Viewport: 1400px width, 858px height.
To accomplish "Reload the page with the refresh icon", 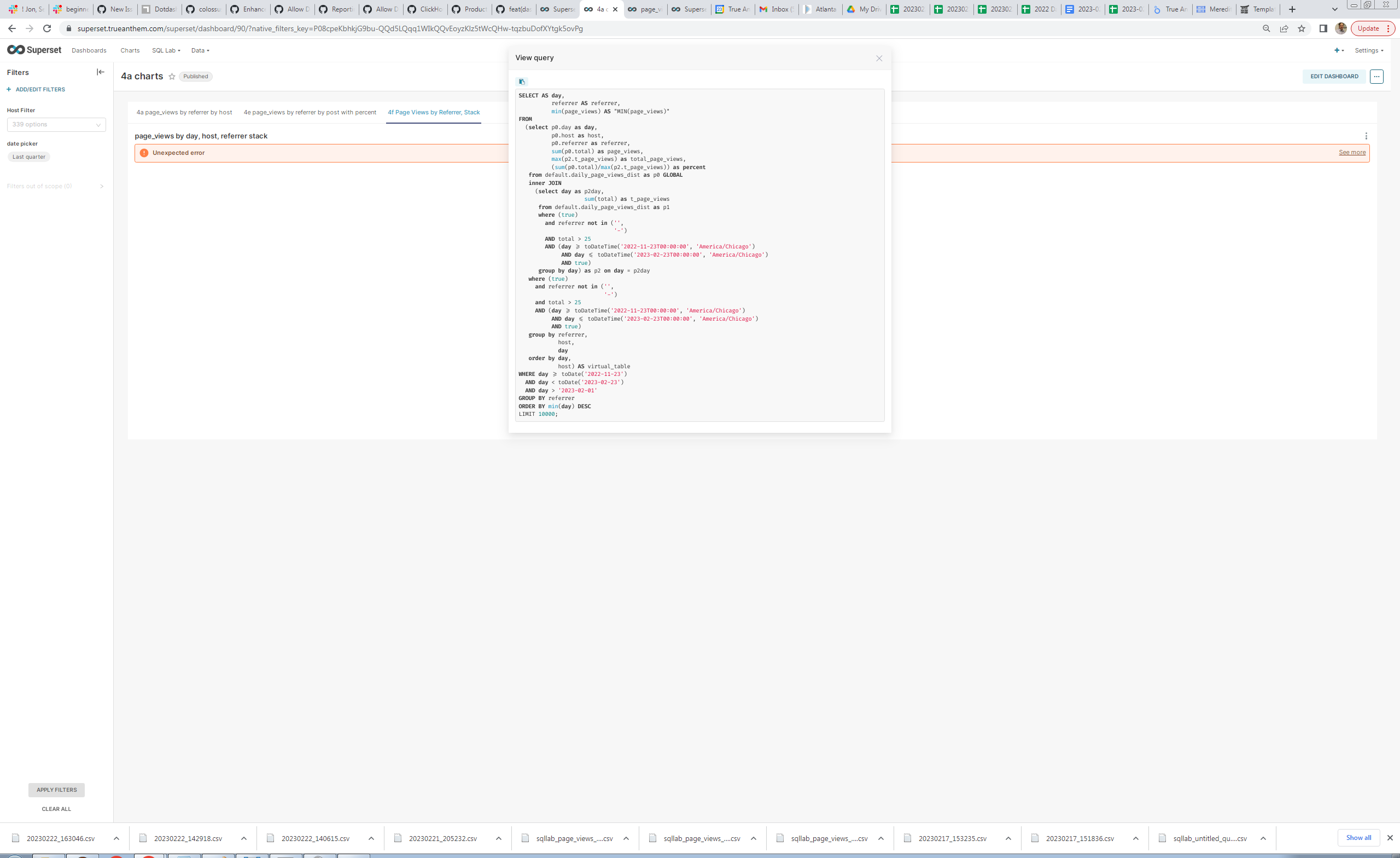I will (x=46, y=28).
